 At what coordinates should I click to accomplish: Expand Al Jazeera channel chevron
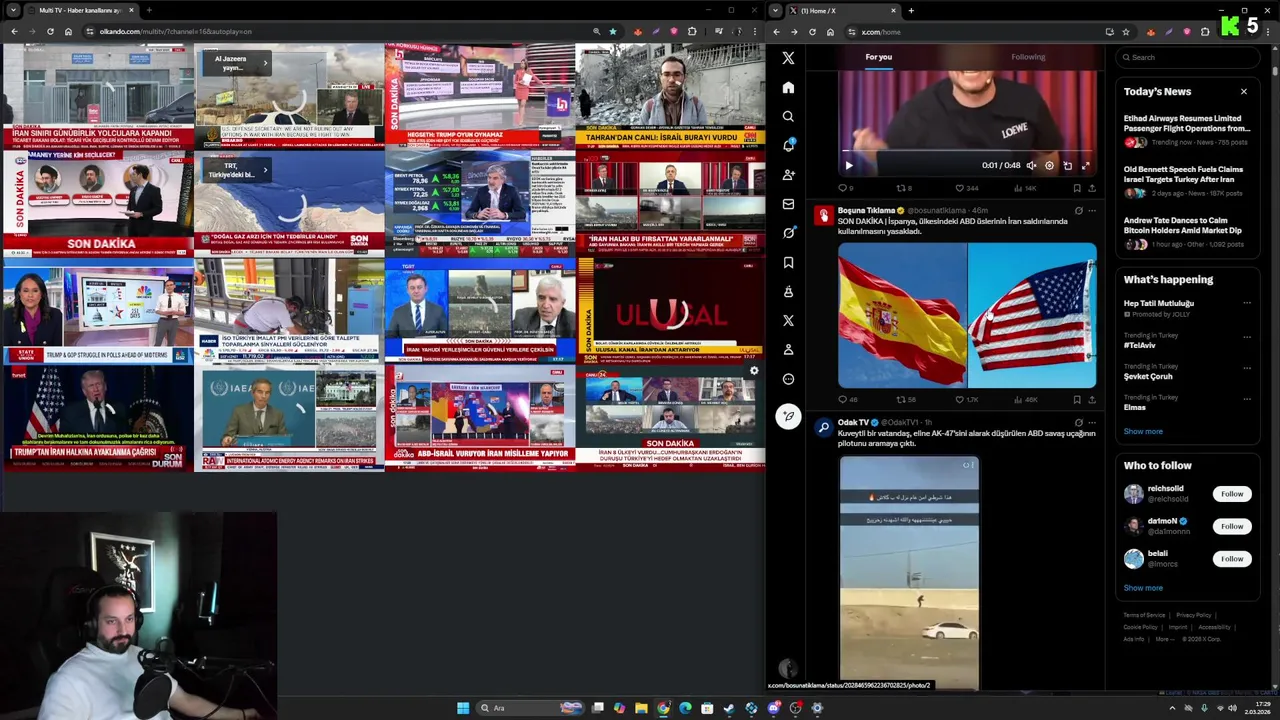265,63
